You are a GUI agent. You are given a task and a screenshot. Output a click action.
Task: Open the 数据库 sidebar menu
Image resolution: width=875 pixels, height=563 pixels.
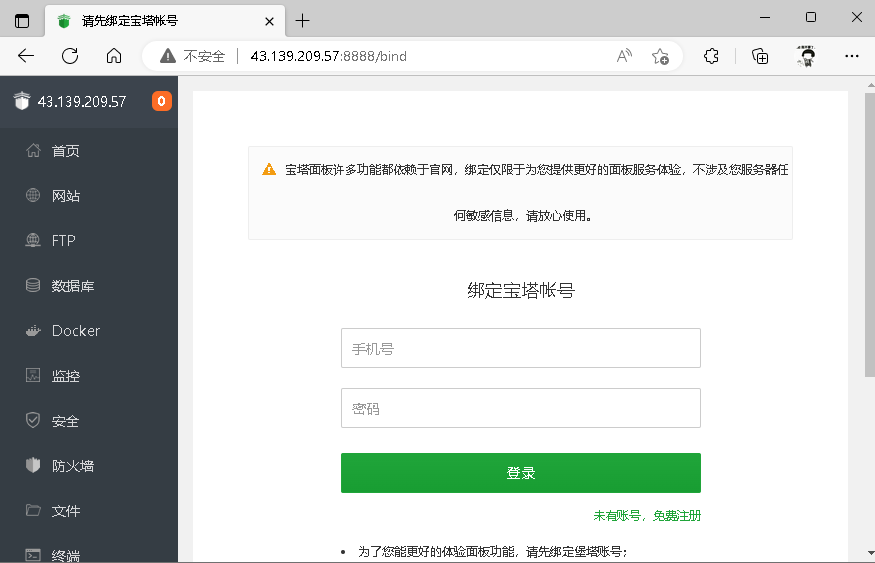(89, 286)
